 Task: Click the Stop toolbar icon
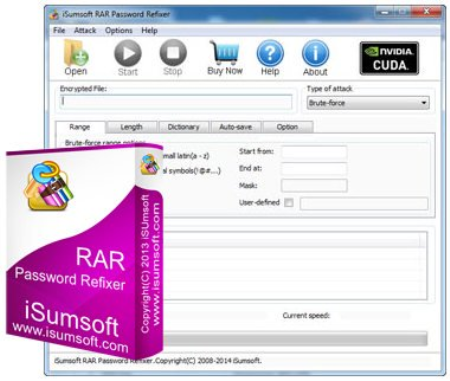click(x=173, y=53)
